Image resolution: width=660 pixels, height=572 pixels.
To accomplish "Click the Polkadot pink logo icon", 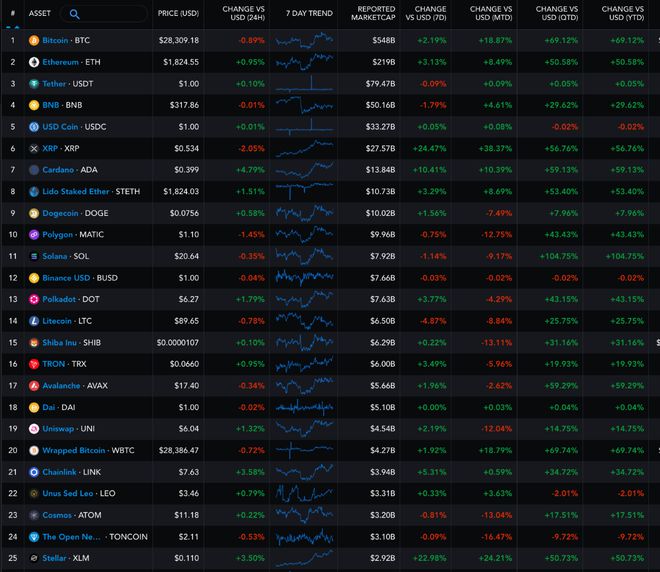I will point(34,299).
